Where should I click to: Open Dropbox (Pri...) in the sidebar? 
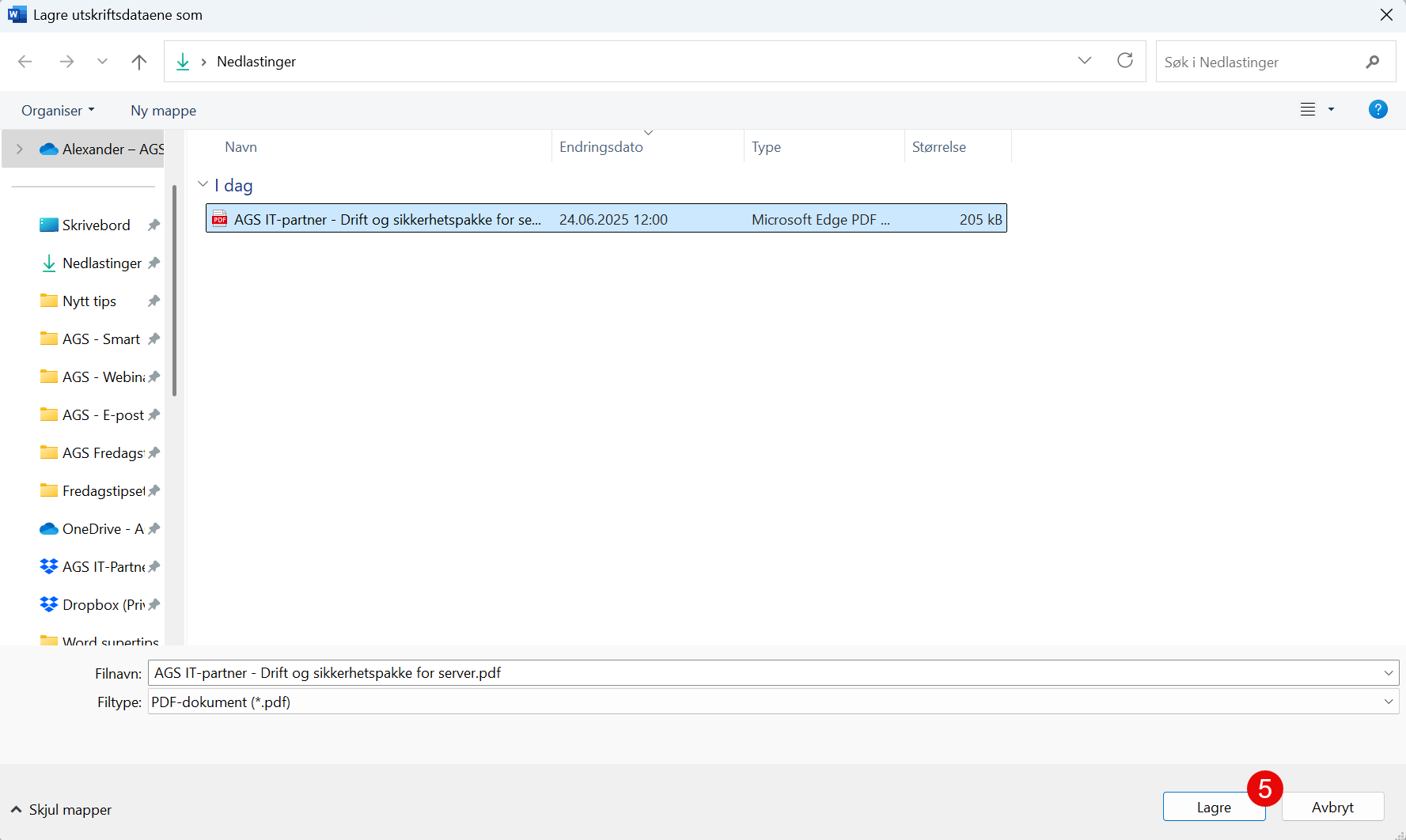point(92,605)
